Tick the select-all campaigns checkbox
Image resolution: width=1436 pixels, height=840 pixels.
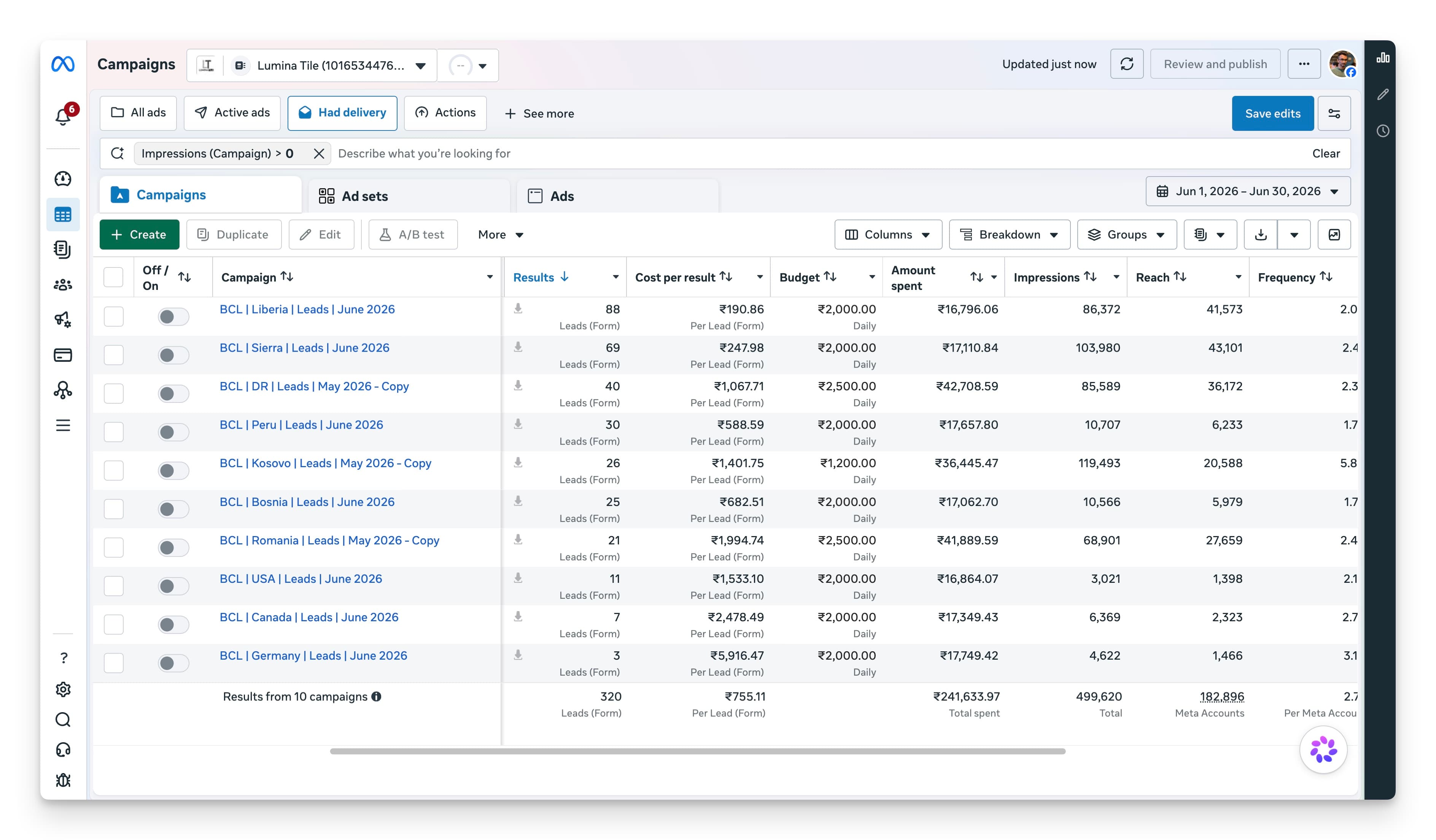[x=113, y=278]
